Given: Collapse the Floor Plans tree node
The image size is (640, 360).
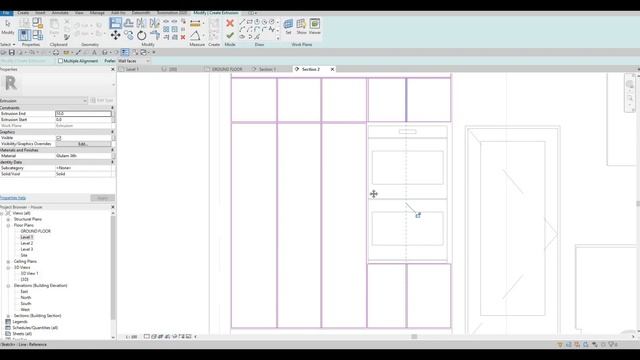Looking at the screenshot, I should coord(8,225).
